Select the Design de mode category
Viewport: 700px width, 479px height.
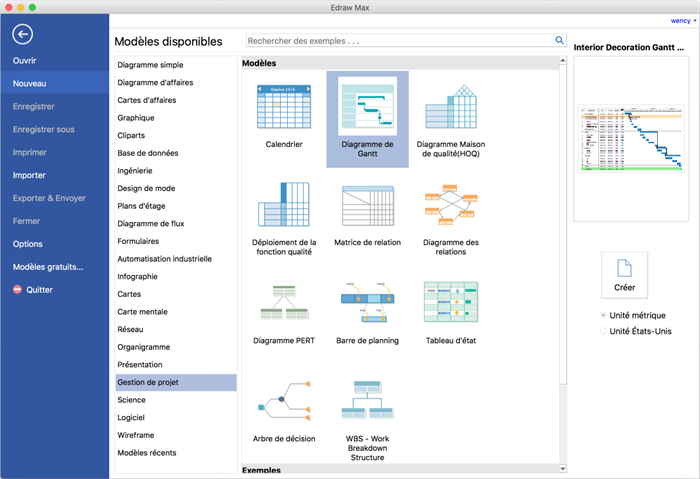point(176,188)
